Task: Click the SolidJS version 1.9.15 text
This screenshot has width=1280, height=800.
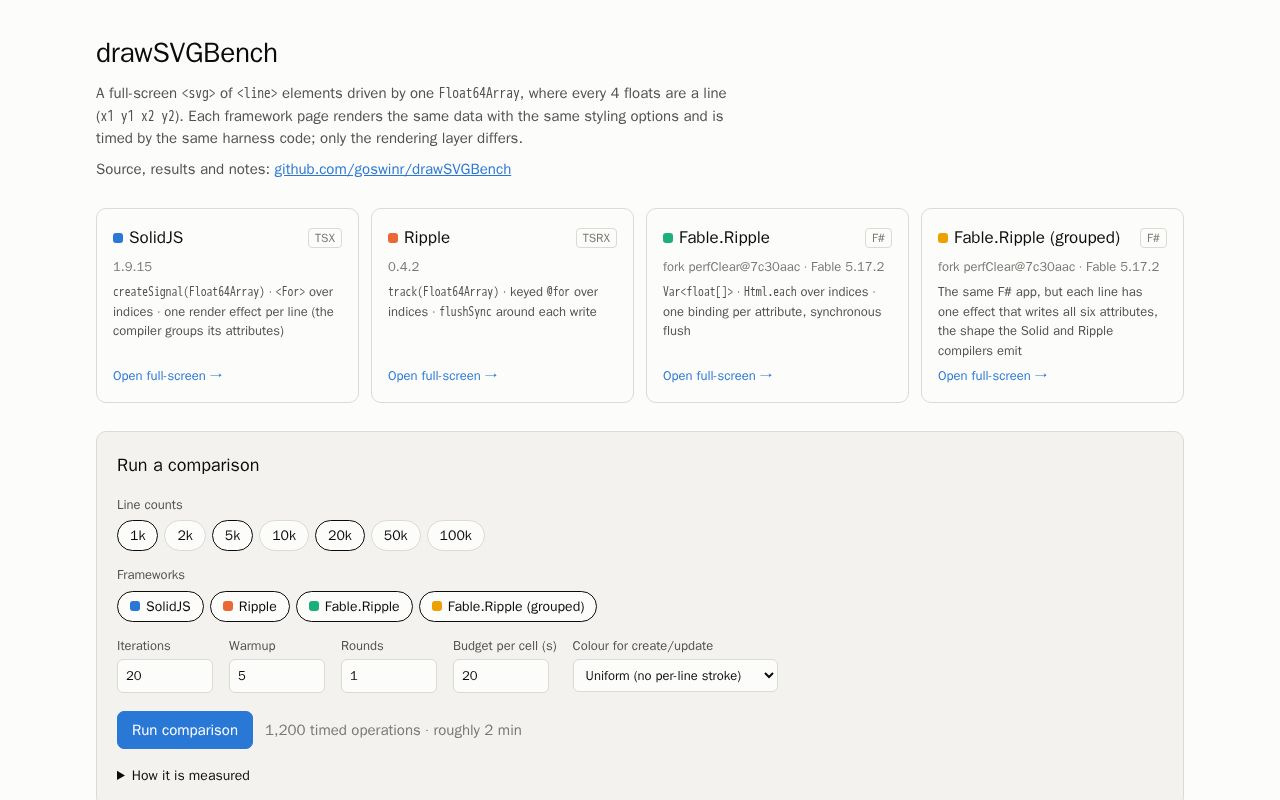Action: (132, 267)
